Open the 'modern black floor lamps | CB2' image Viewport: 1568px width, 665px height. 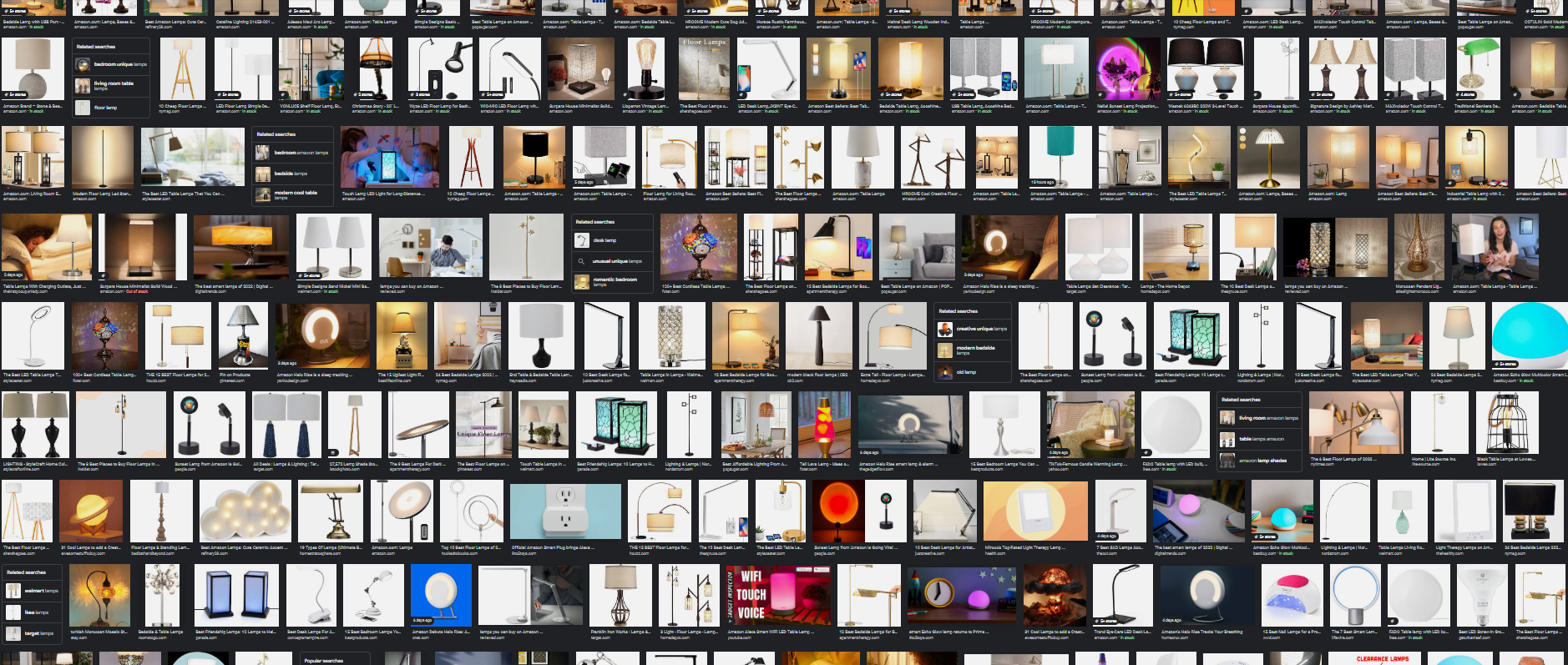point(819,335)
